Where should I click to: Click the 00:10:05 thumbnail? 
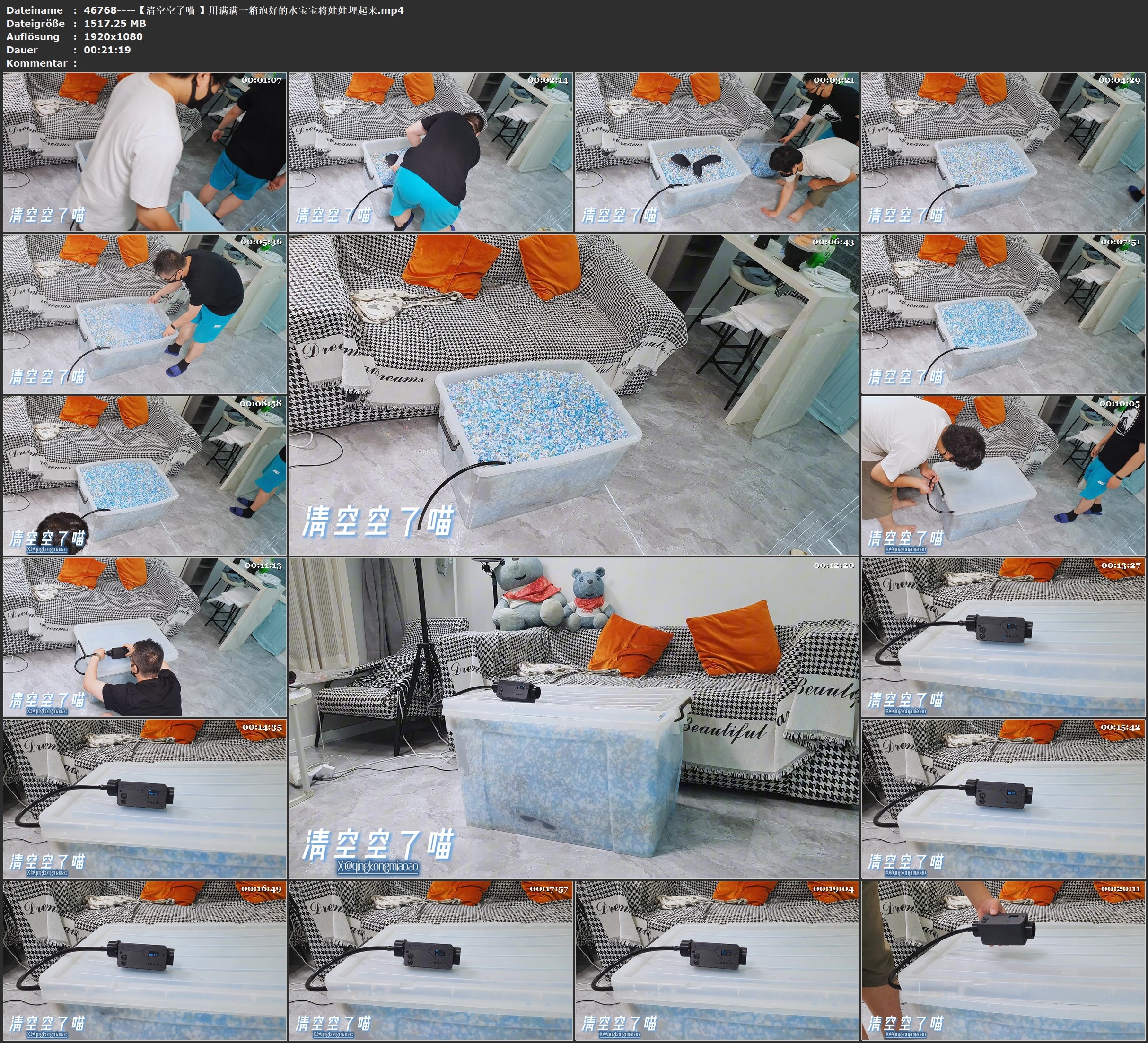point(1003,475)
